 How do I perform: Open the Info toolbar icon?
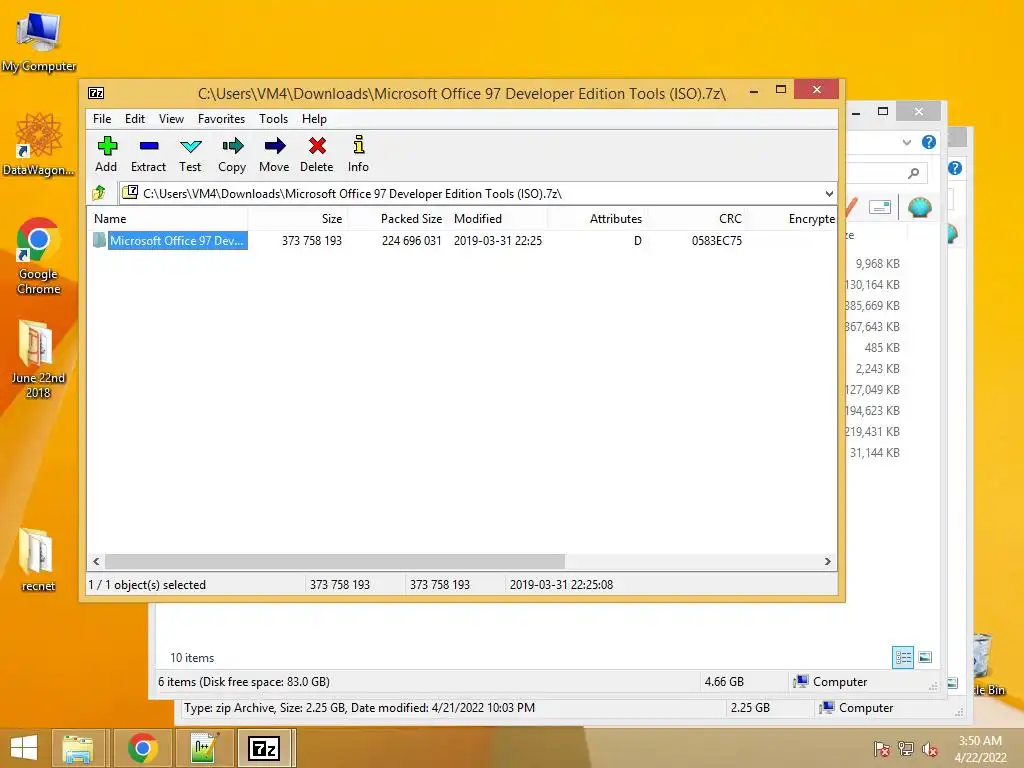(x=358, y=154)
